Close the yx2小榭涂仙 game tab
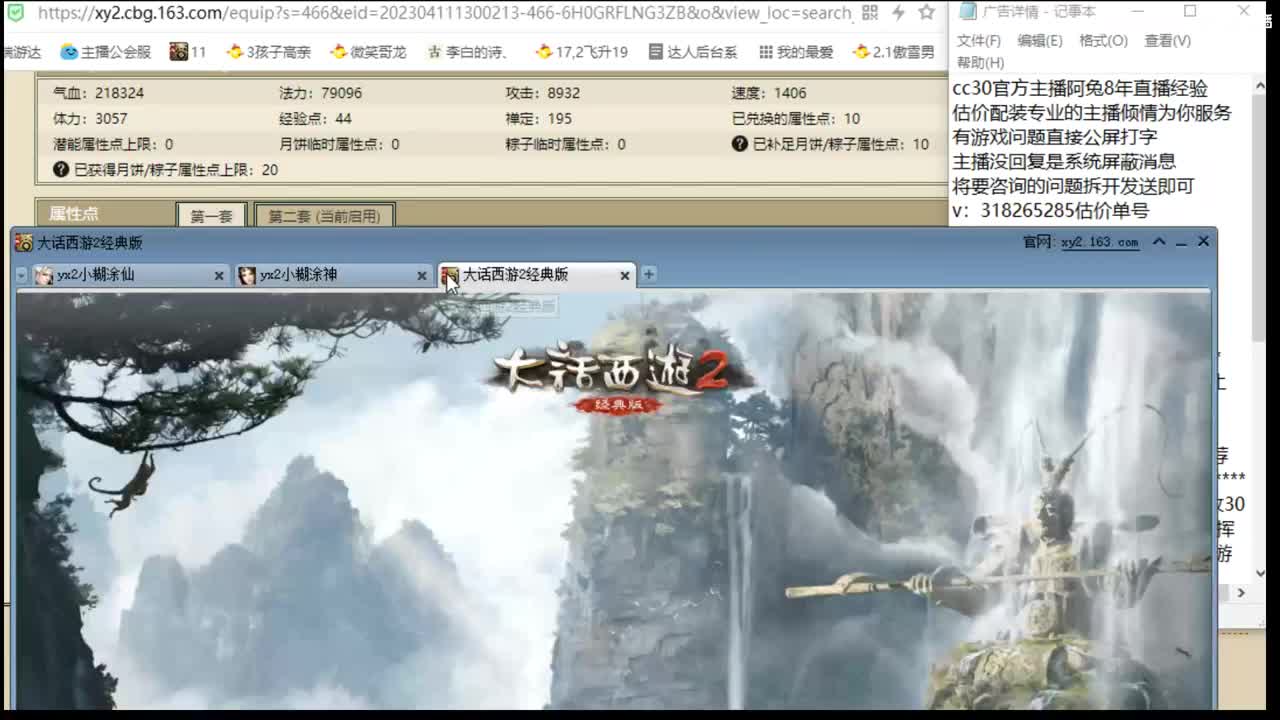Screen dimensions: 1280x720 click(x=219, y=275)
